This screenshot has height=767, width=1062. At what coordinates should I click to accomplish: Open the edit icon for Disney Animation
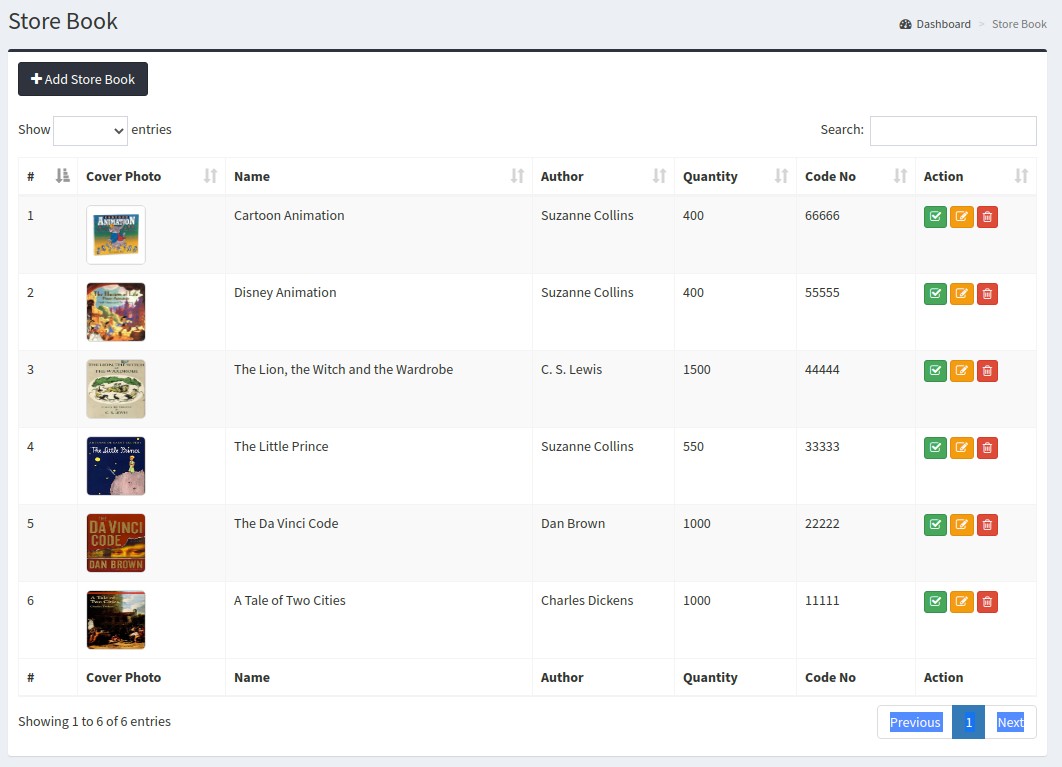pyautogui.click(x=961, y=293)
